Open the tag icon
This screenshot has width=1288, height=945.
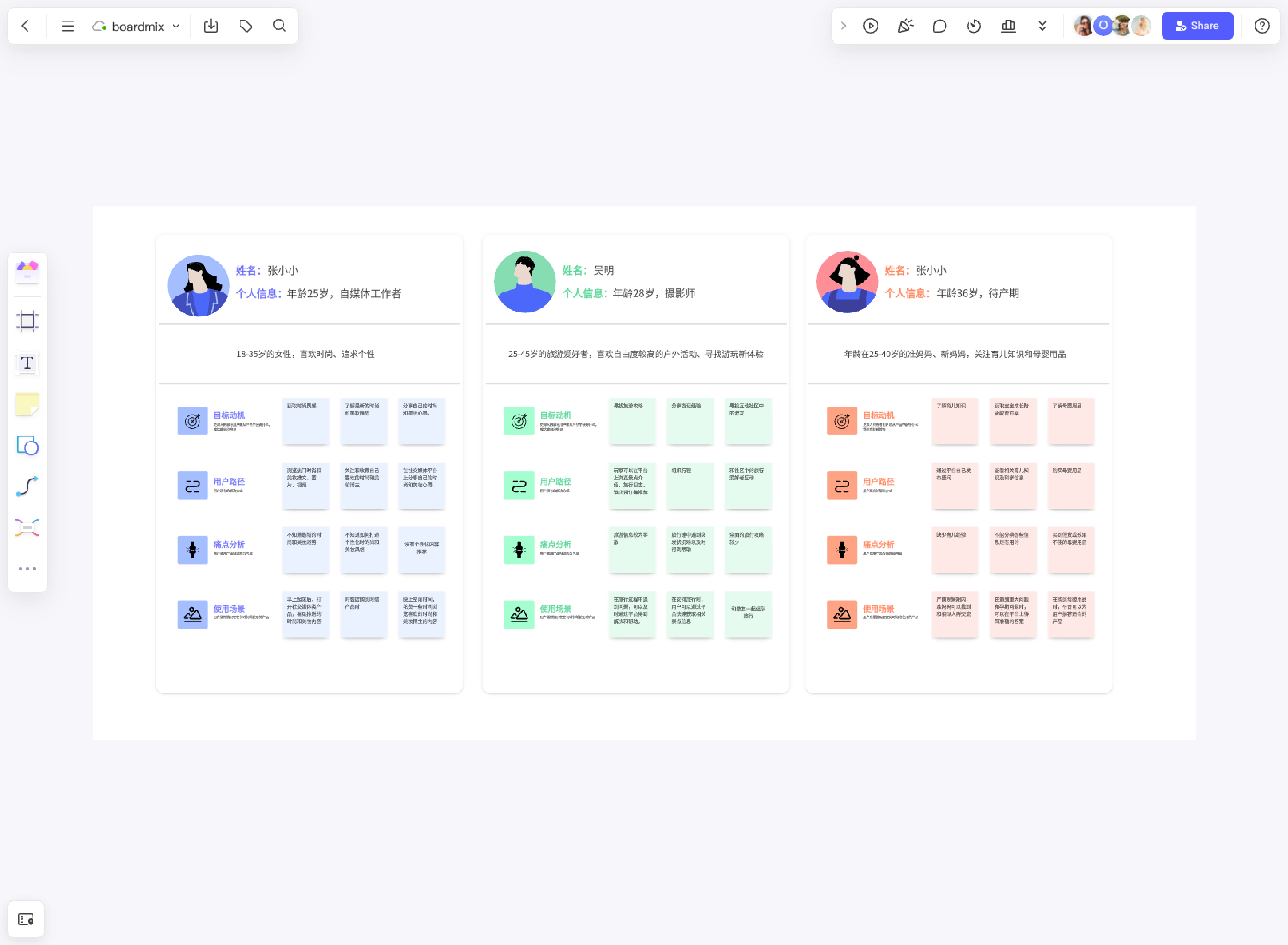tap(246, 26)
